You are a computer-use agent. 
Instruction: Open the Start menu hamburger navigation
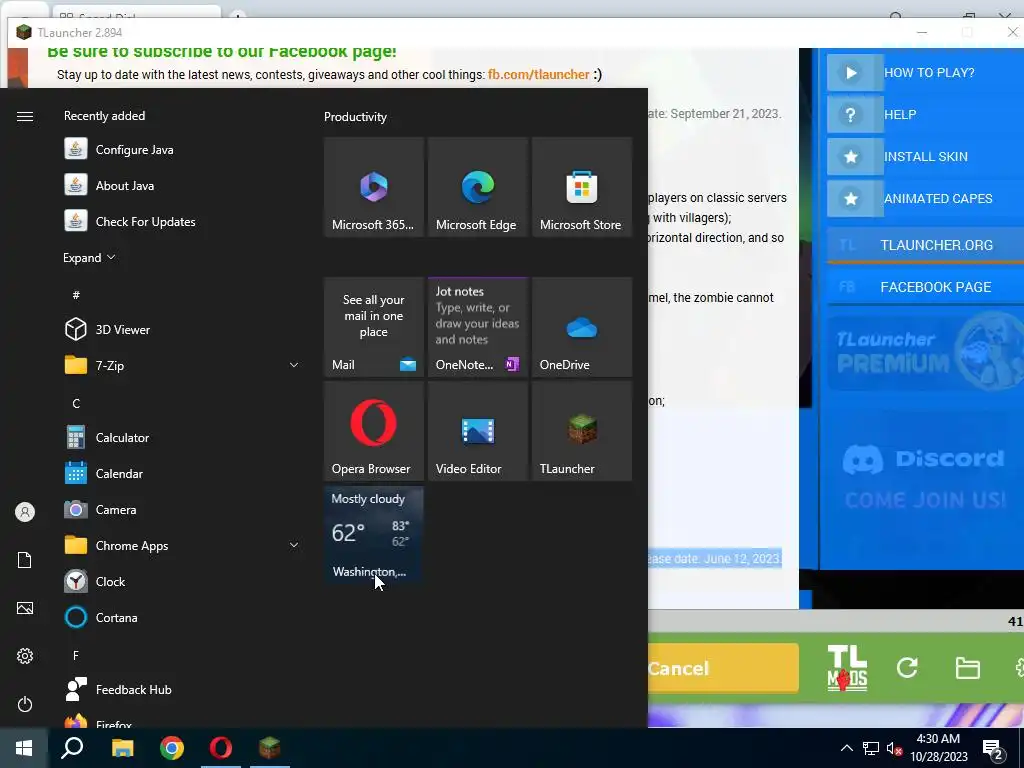(25, 116)
